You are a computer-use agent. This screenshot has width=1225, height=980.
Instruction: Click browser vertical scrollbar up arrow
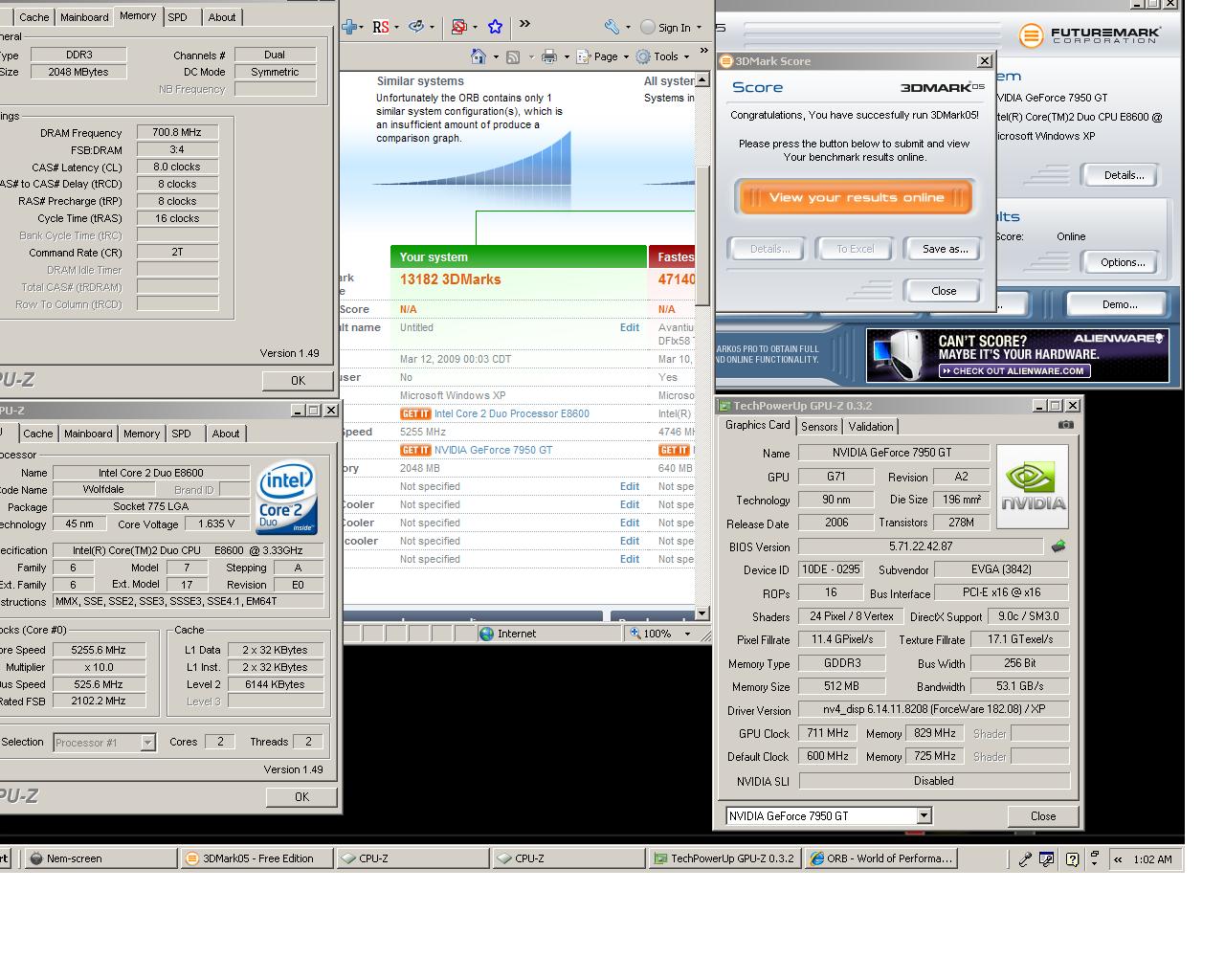[702, 78]
